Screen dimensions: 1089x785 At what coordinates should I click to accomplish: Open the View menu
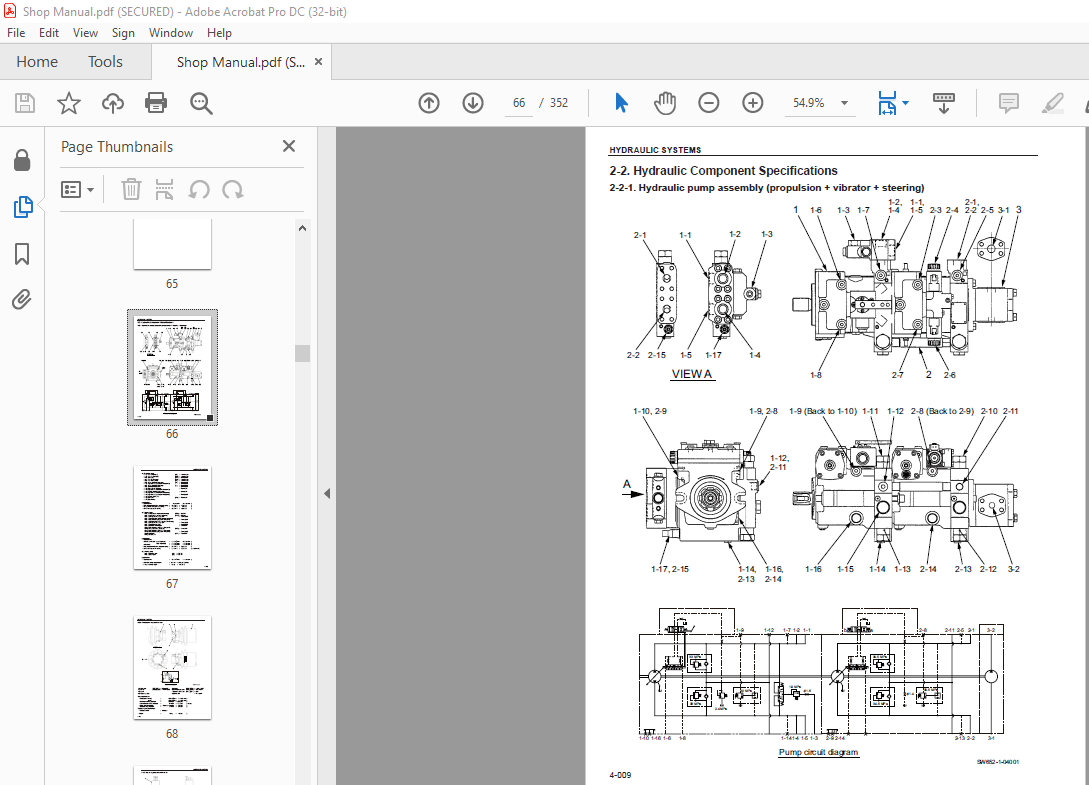(85, 33)
